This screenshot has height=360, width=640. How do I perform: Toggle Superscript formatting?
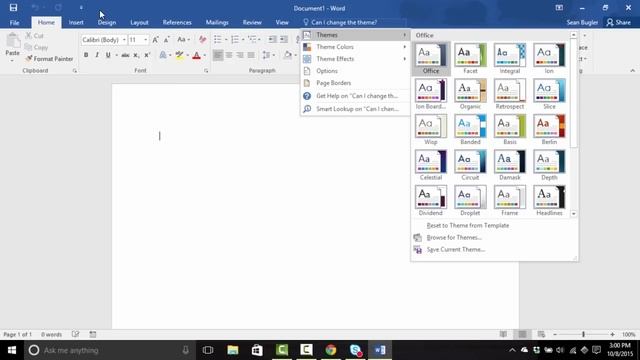pyautogui.click(x=147, y=55)
